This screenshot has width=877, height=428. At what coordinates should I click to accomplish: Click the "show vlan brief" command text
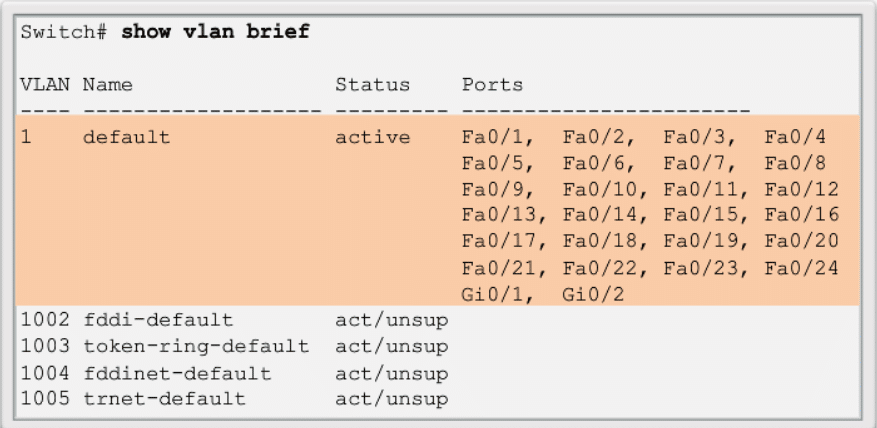(x=215, y=32)
